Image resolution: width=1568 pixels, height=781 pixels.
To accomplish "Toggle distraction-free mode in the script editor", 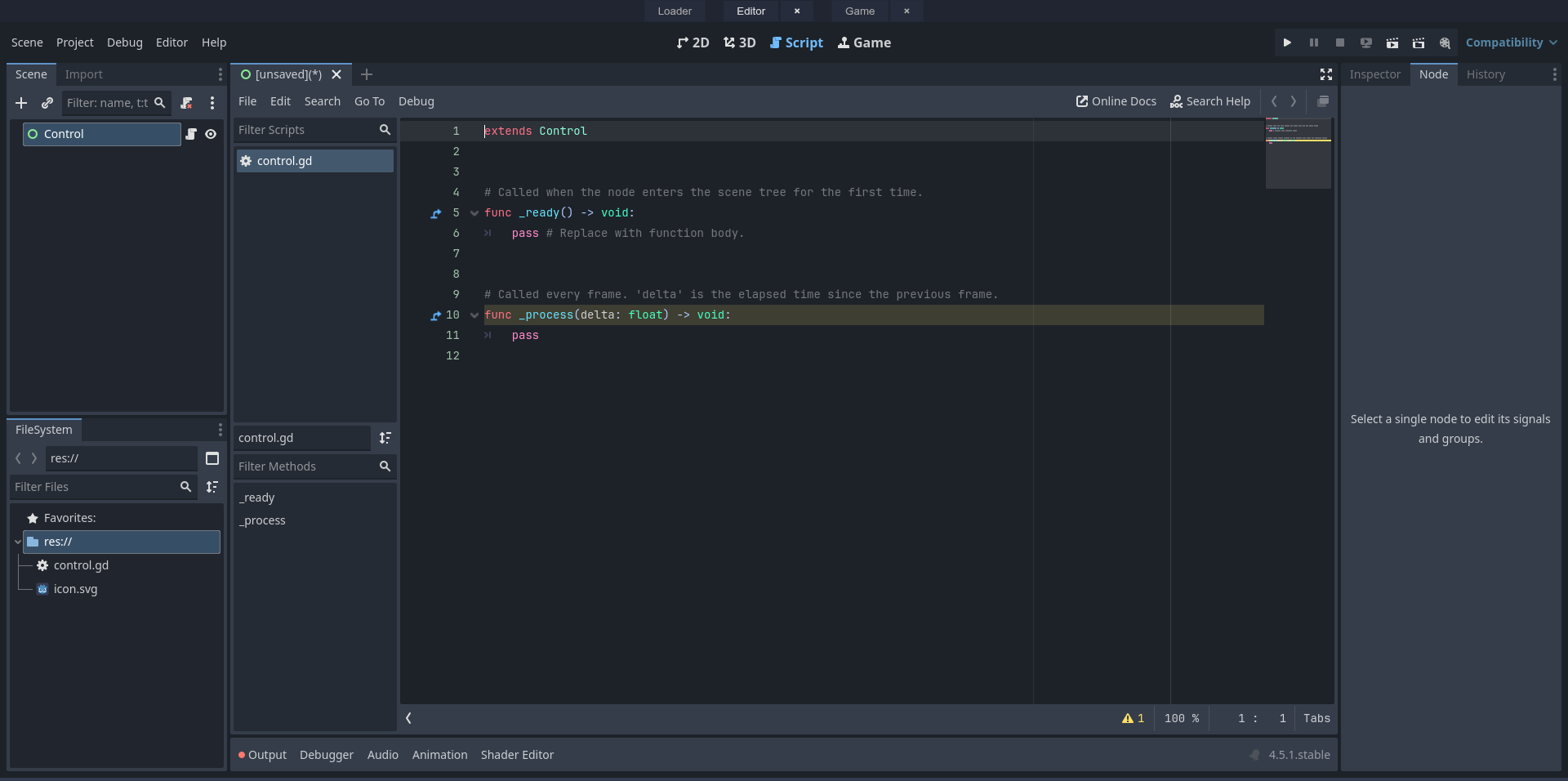I will [1325, 74].
